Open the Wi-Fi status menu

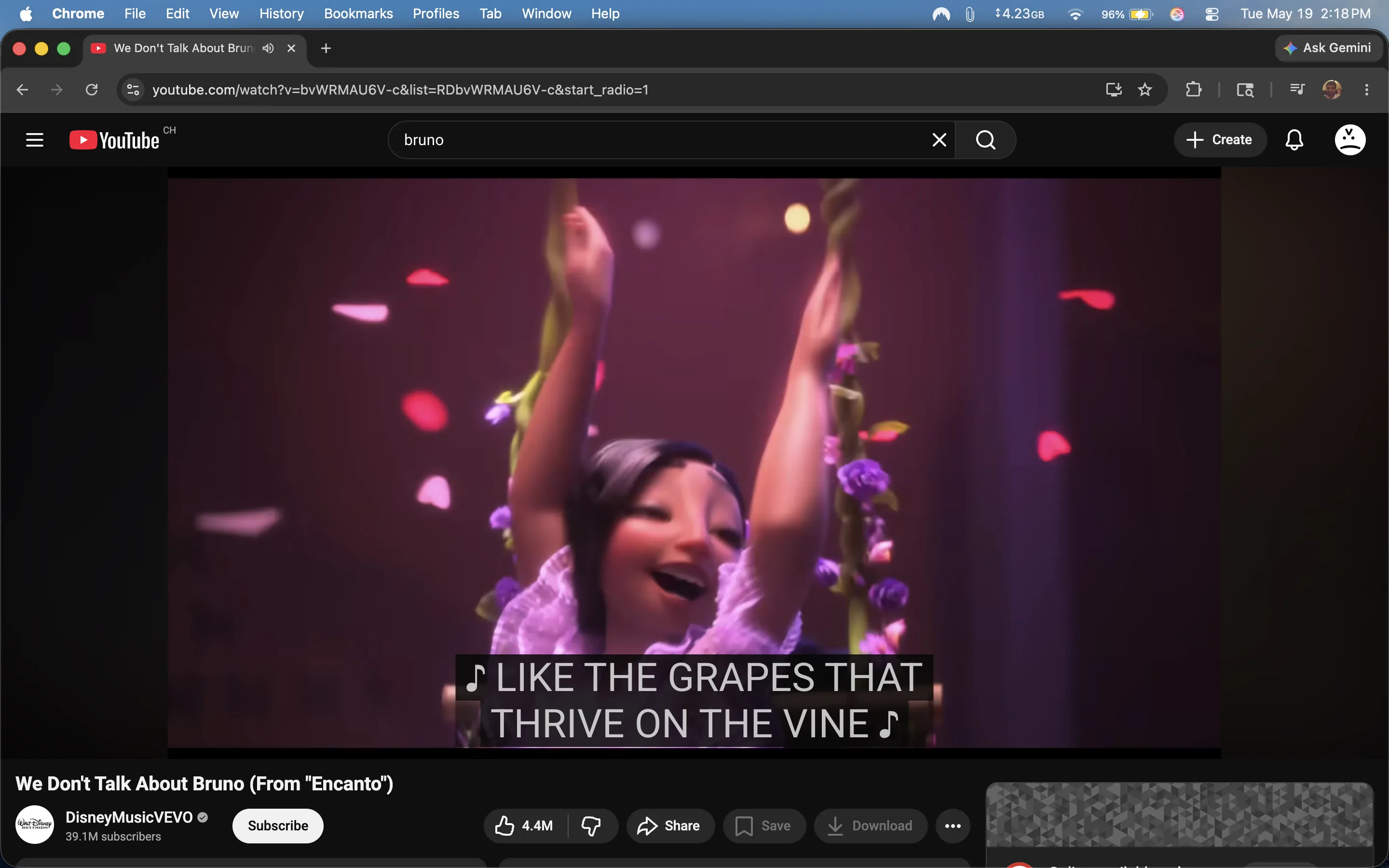pos(1076,14)
